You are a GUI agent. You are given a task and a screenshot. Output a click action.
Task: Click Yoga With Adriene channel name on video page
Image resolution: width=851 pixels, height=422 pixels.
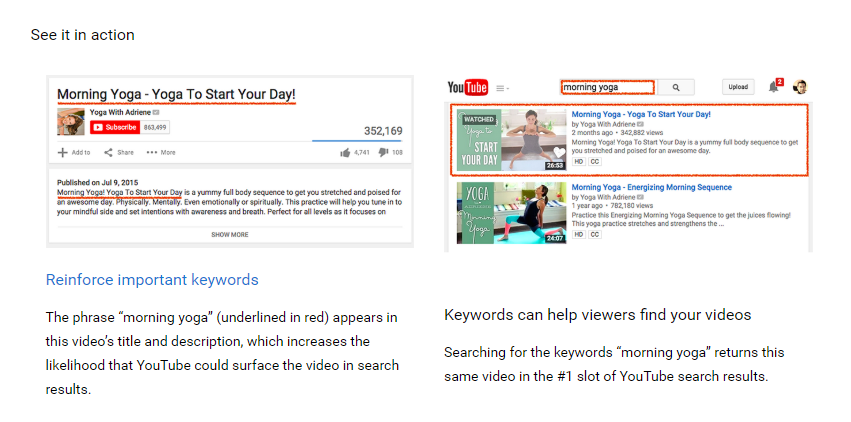(x=120, y=112)
